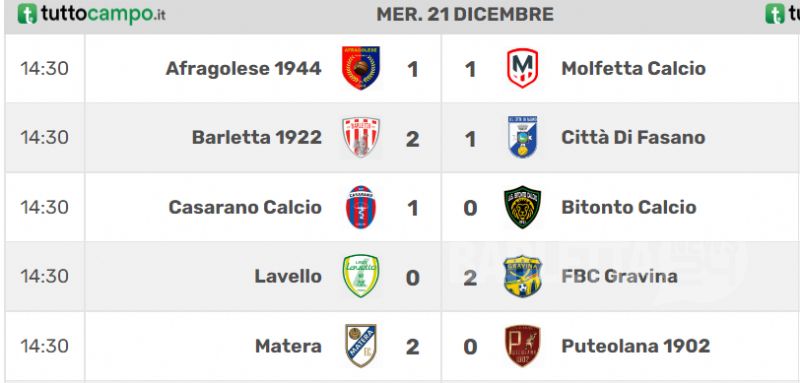Select the Barletta 1922 team name

257,137
